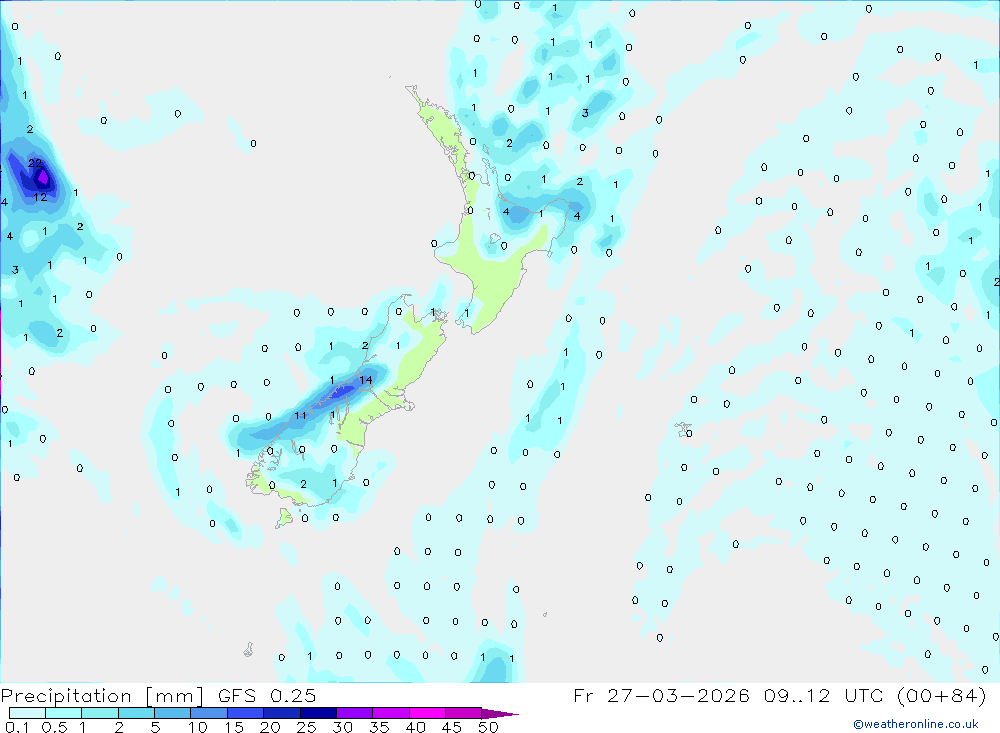This screenshot has width=1000, height=733.
Task: Click the precipitation value '12' on the map
Action: (40, 197)
